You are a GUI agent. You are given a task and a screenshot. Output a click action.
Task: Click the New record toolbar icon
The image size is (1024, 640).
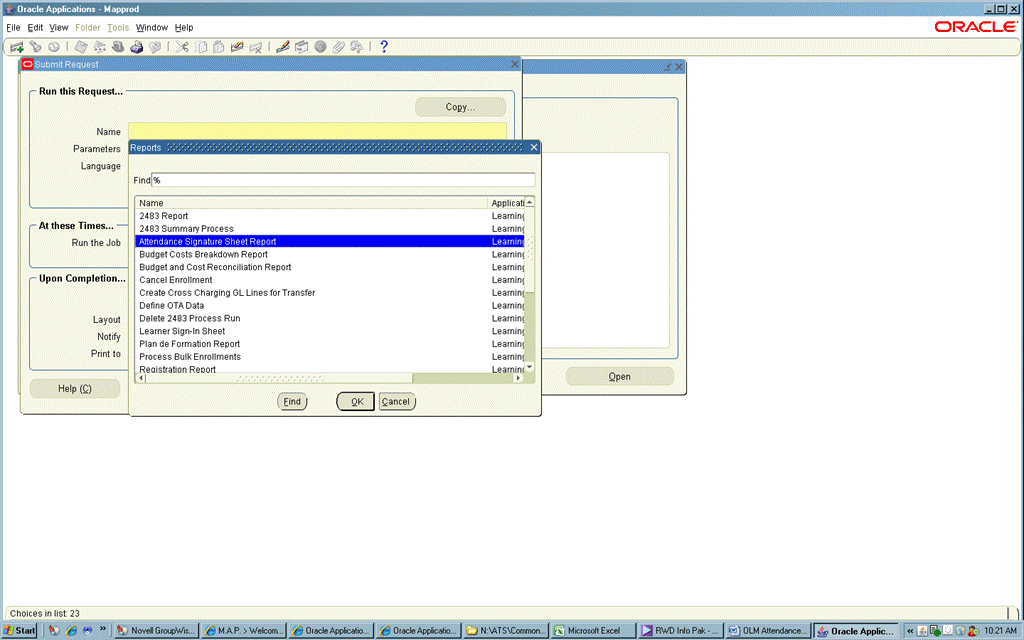click(17, 47)
